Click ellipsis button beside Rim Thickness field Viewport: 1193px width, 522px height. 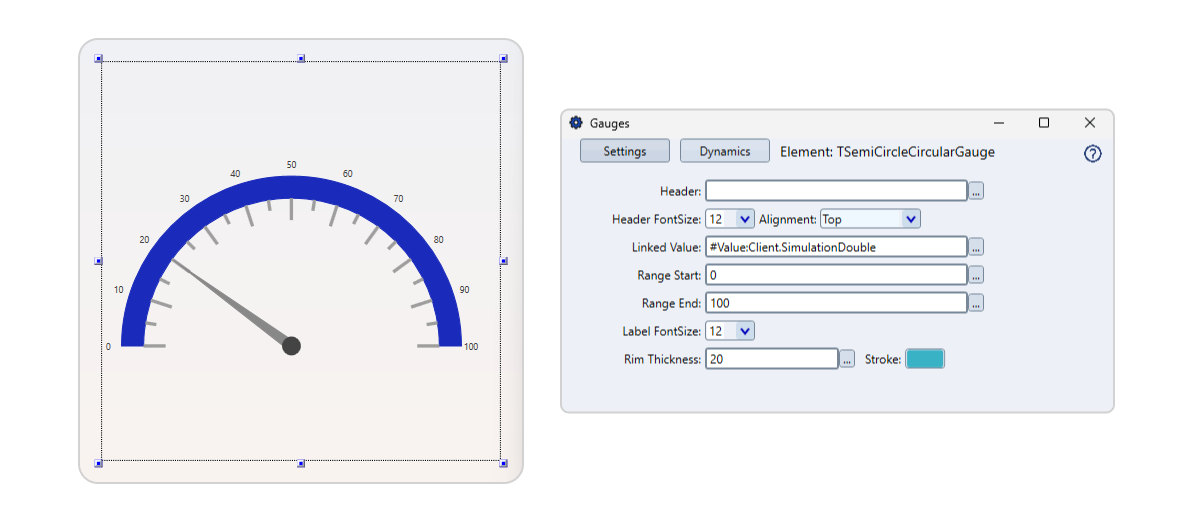tap(847, 359)
